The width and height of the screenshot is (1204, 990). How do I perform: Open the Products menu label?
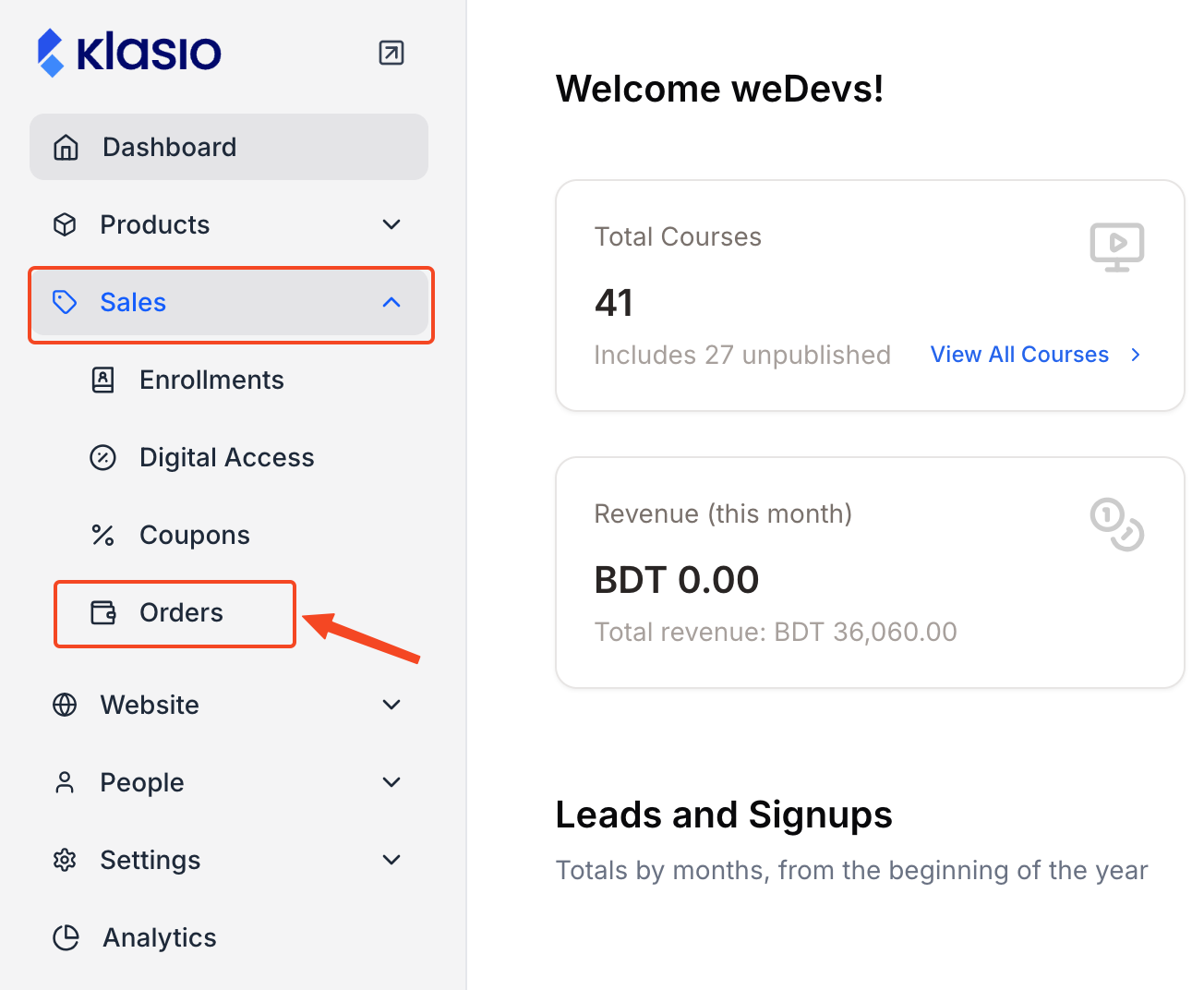(x=155, y=224)
